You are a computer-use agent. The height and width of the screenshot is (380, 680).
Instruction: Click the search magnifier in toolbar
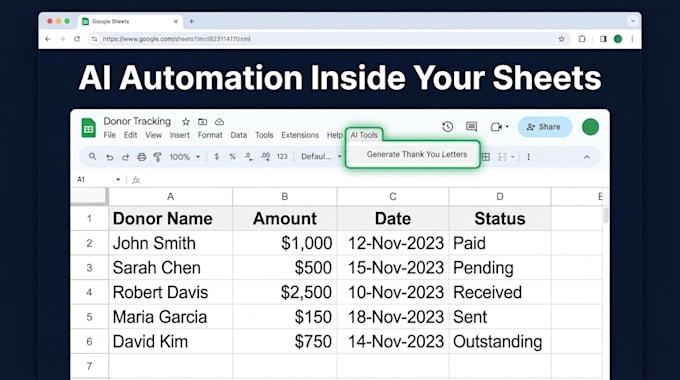[x=92, y=157]
